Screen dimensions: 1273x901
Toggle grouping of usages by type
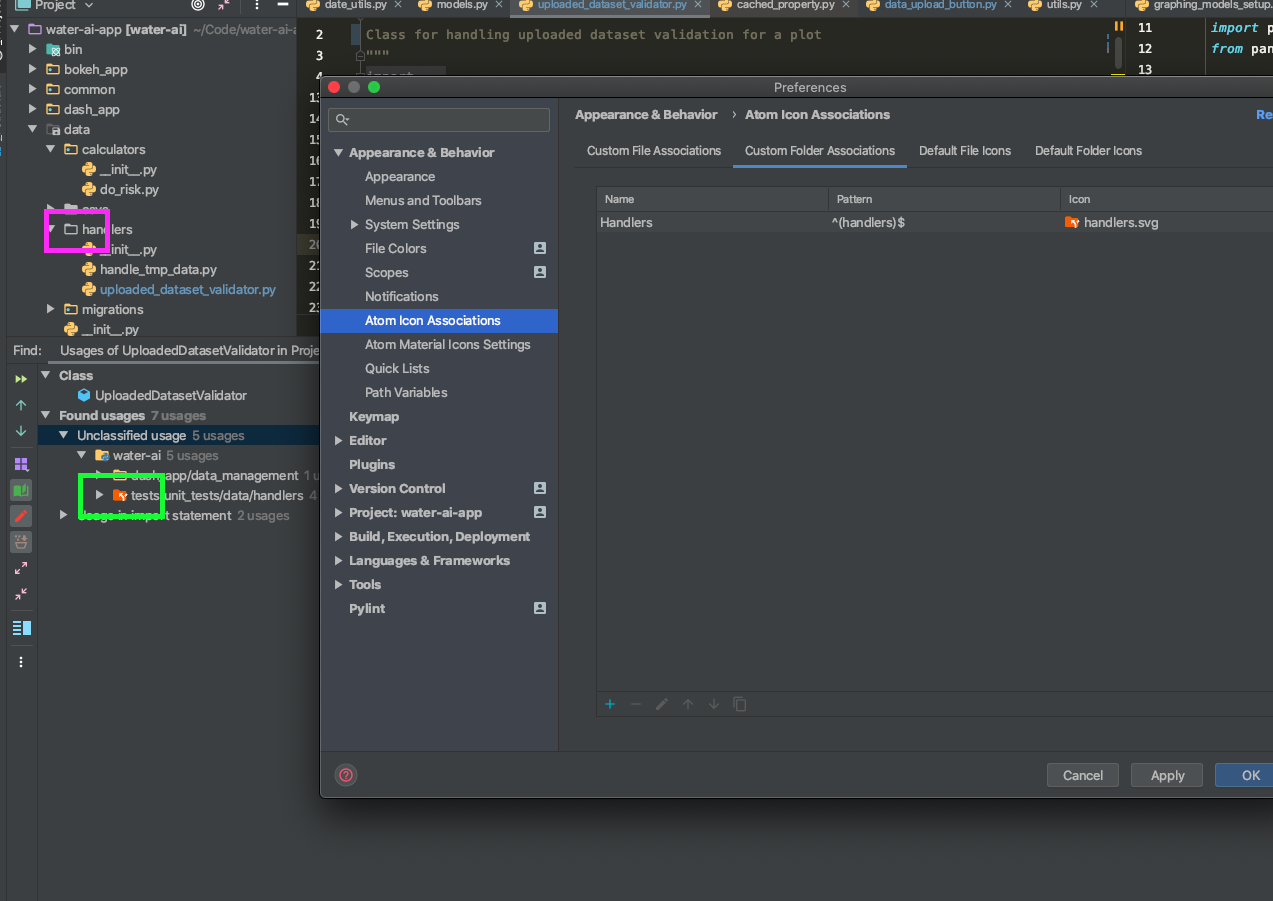pyautogui.click(x=20, y=463)
